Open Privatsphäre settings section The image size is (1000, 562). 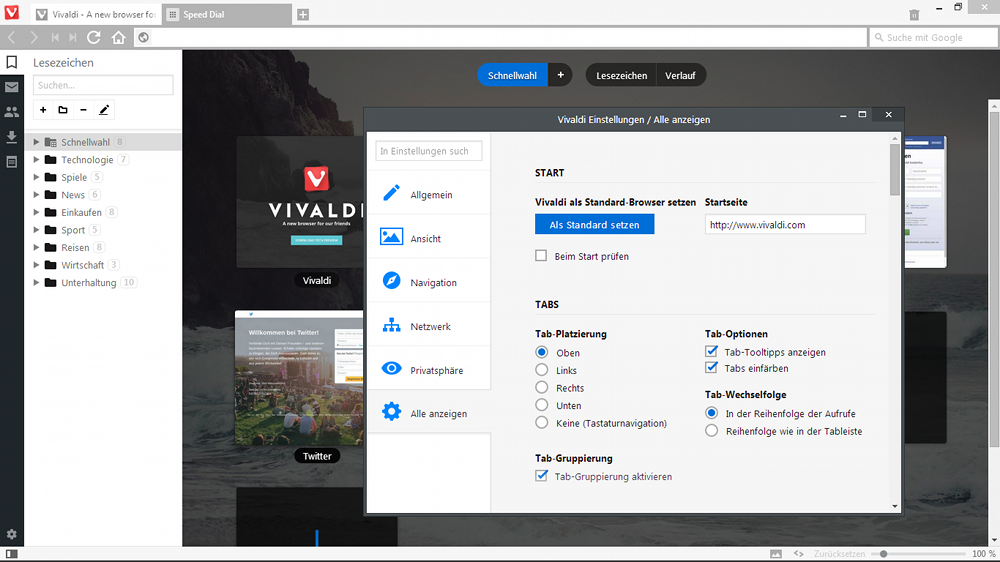point(429,370)
